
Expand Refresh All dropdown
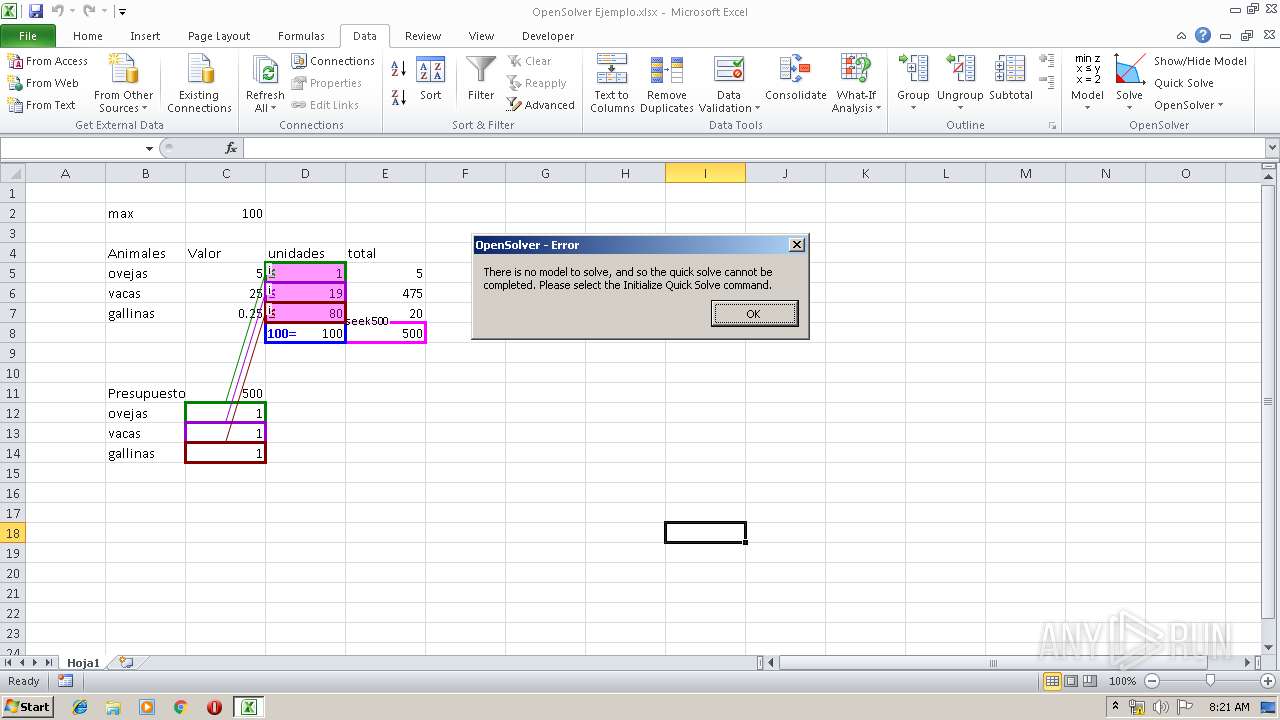(x=265, y=102)
